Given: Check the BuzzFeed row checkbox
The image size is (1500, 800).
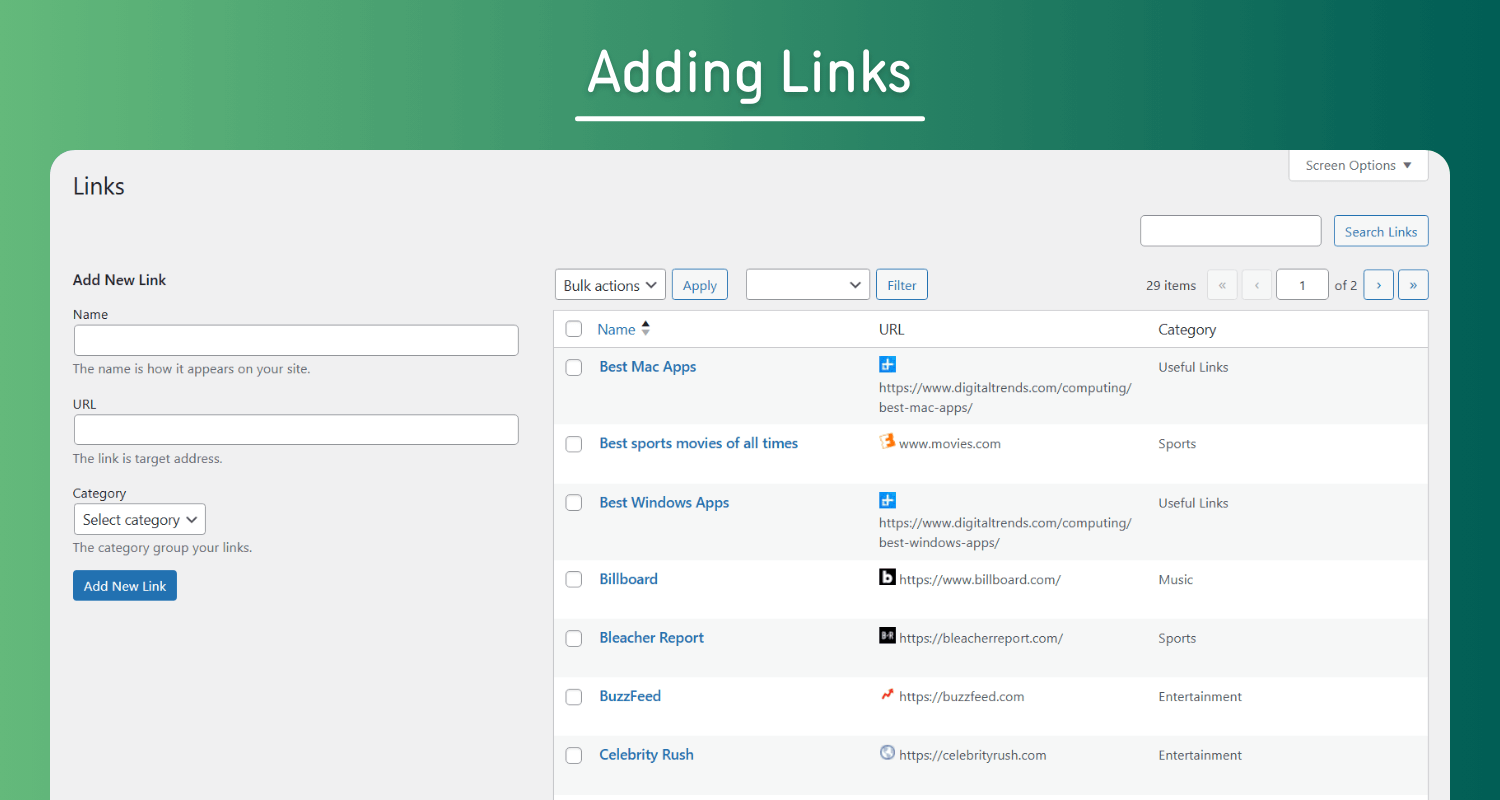Looking at the screenshot, I should 574,696.
